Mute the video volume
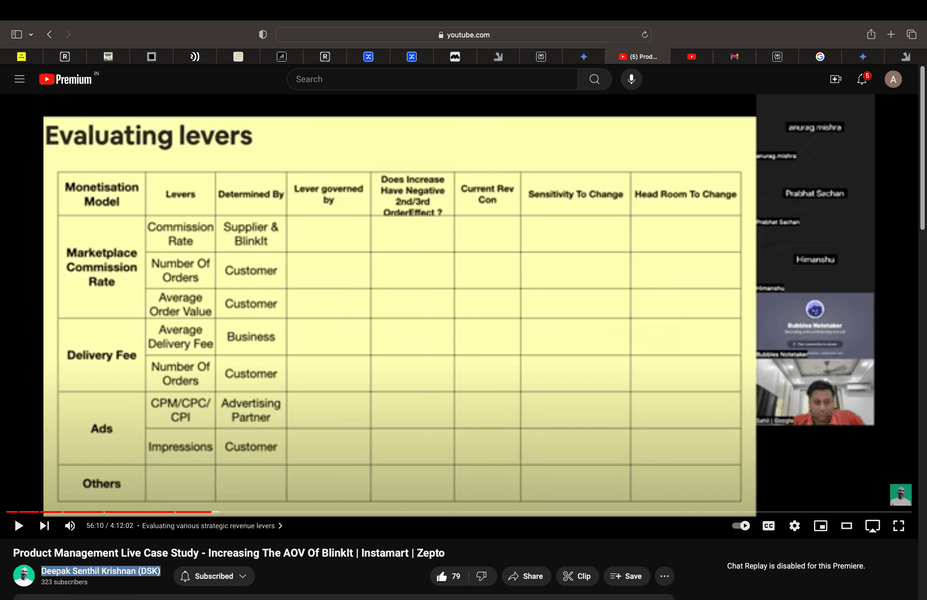The image size is (927, 600). coord(70,526)
